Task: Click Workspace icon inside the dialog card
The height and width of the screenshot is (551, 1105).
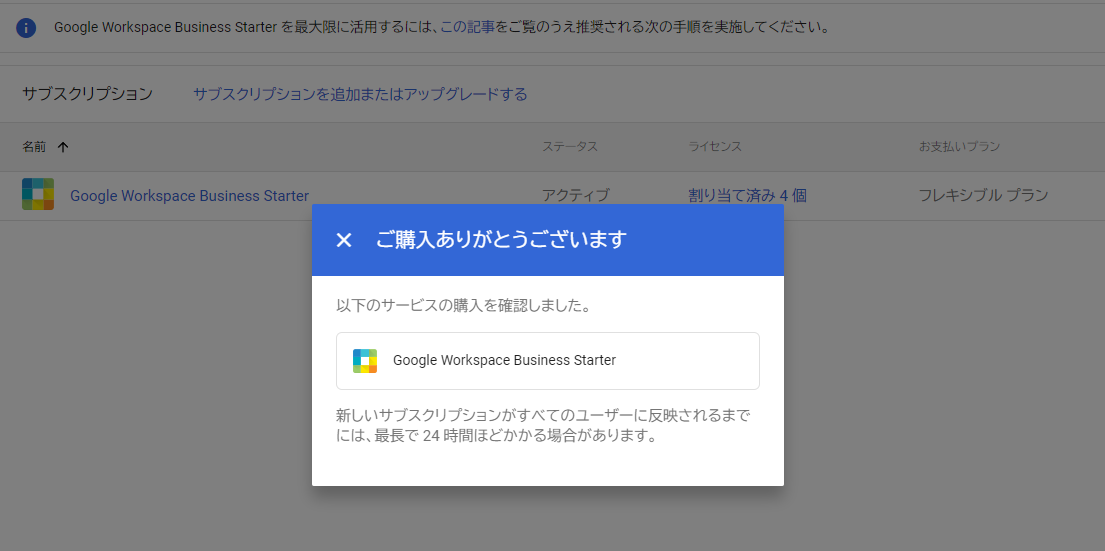Action: click(x=365, y=361)
